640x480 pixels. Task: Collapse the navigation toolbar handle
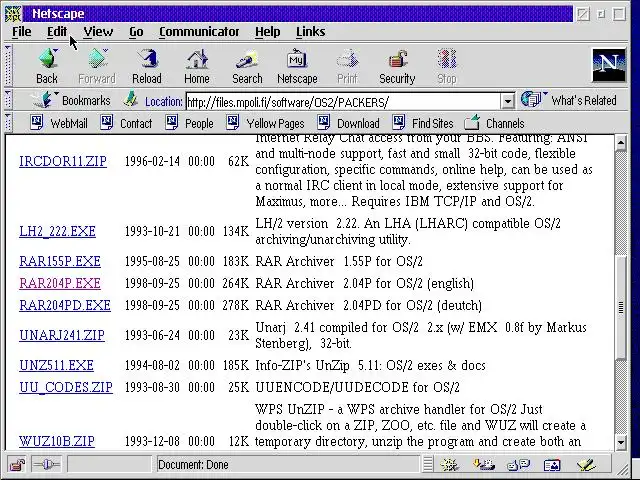(8, 65)
